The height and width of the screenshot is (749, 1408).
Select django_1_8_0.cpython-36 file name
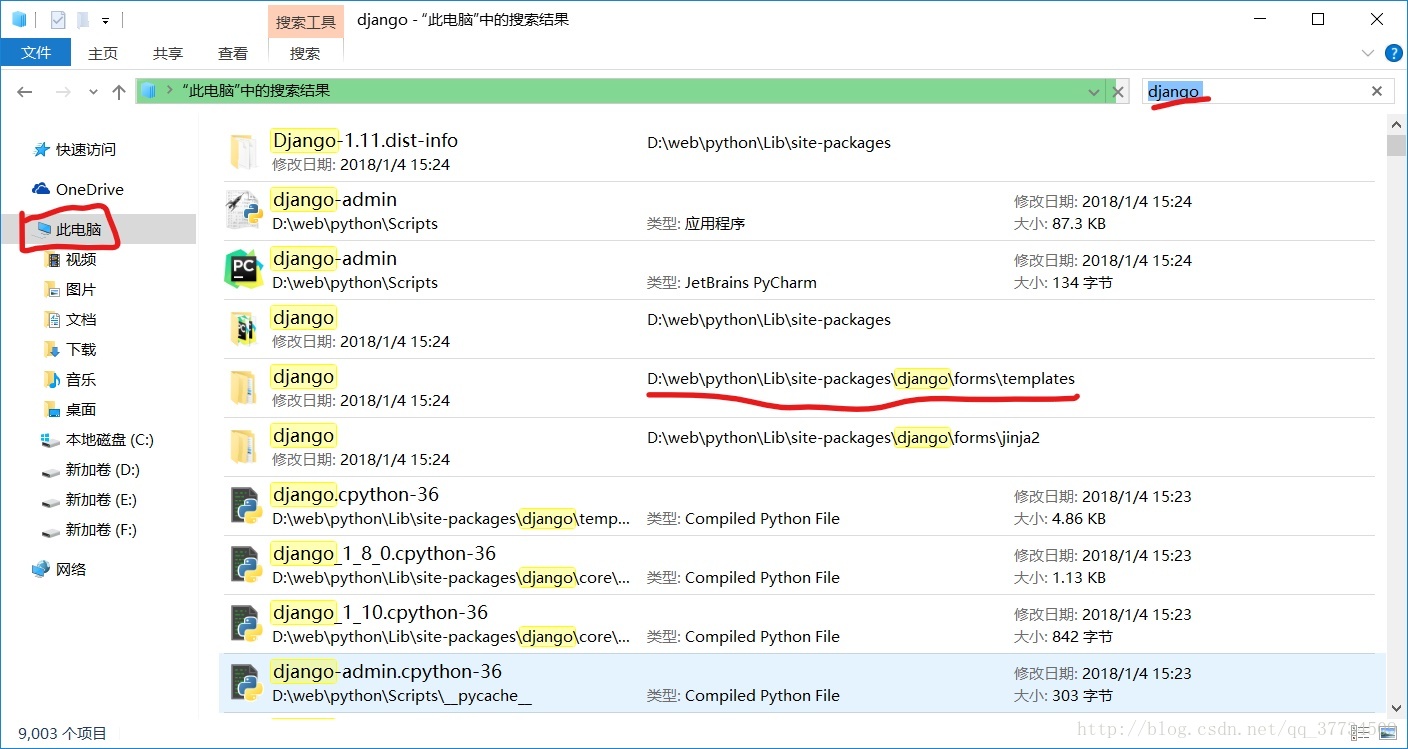click(383, 554)
